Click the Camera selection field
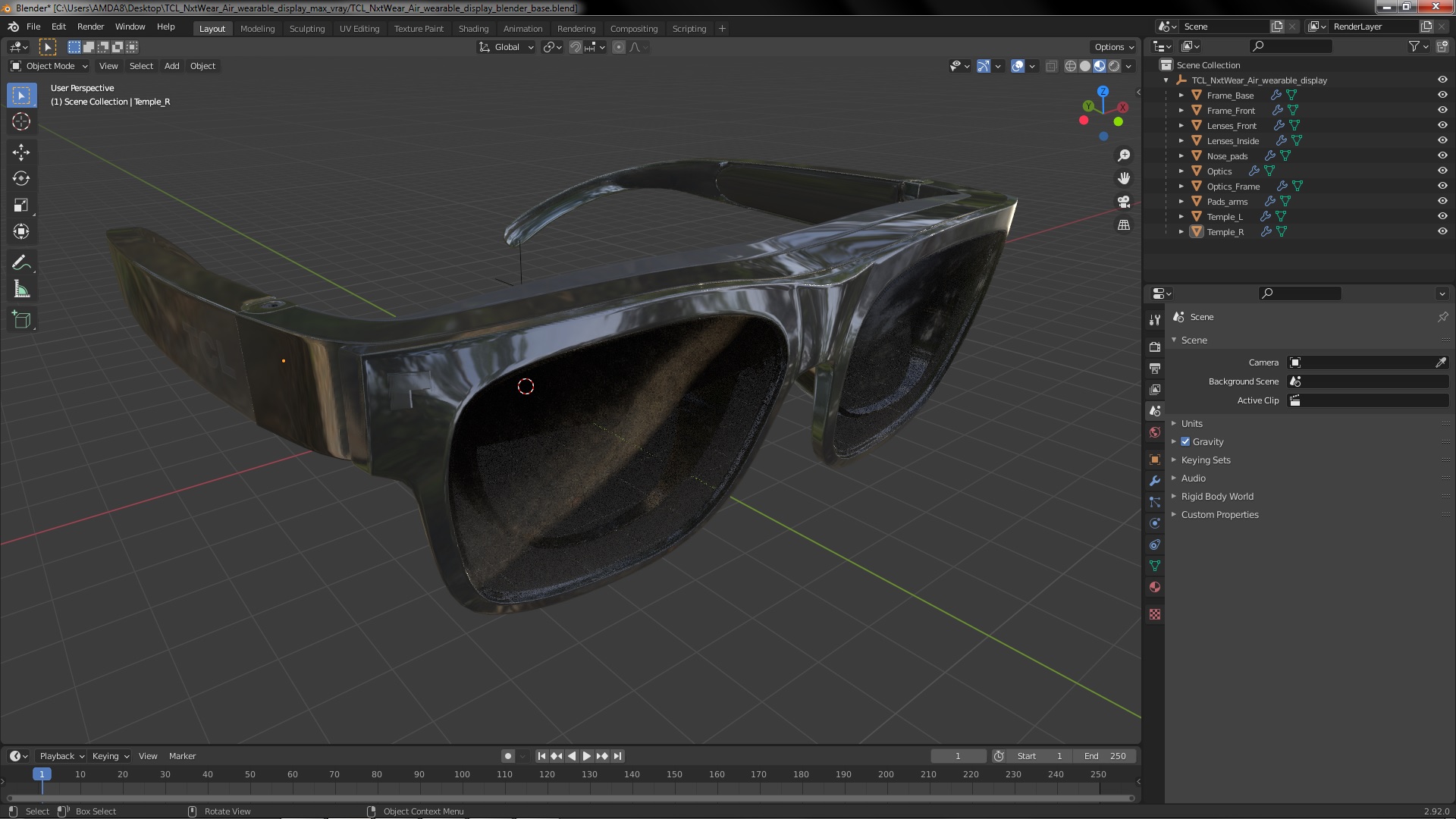The height and width of the screenshot is (819, 1456). point(1368,362)
